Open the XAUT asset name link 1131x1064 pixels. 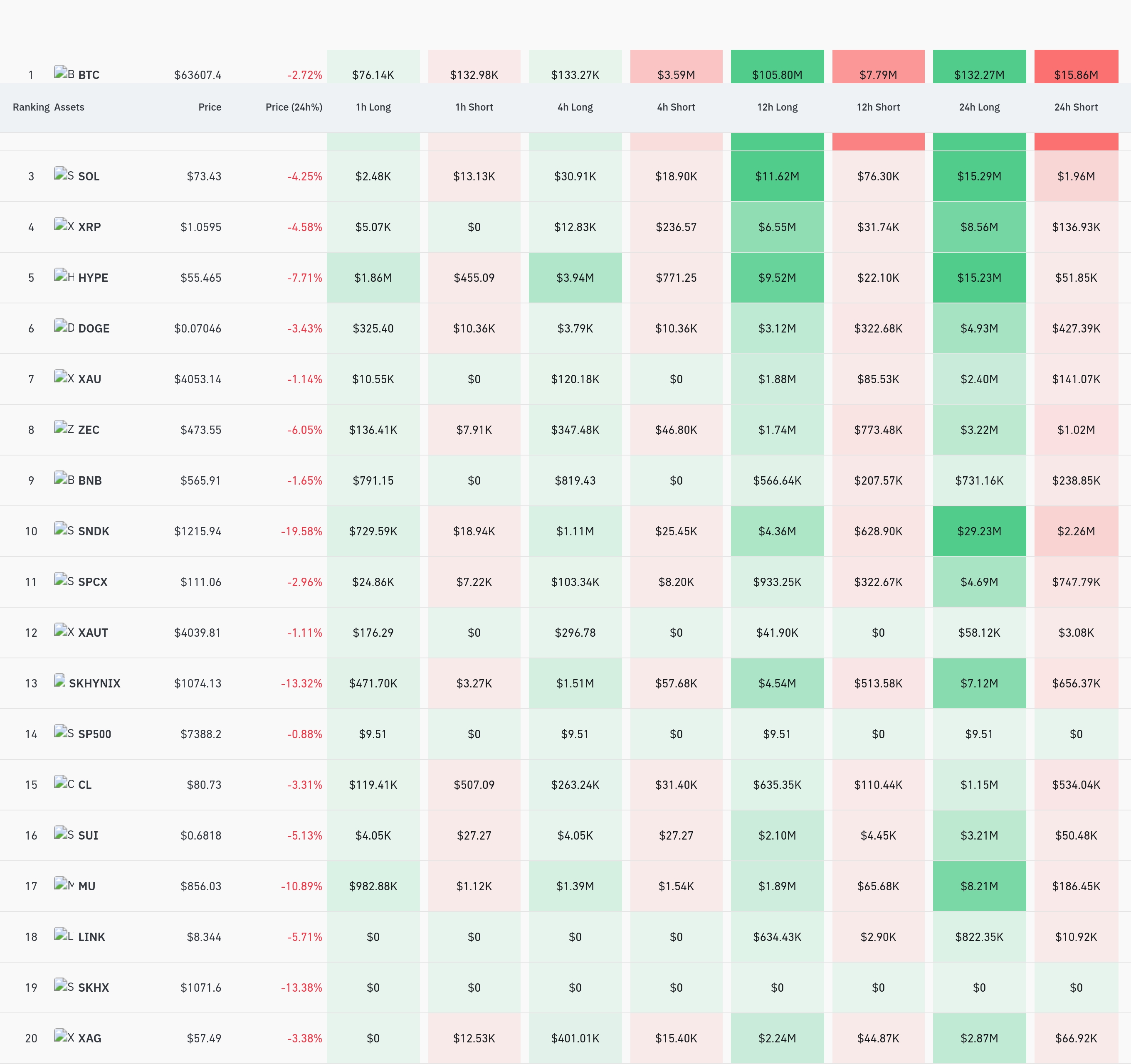coord(93,632)
